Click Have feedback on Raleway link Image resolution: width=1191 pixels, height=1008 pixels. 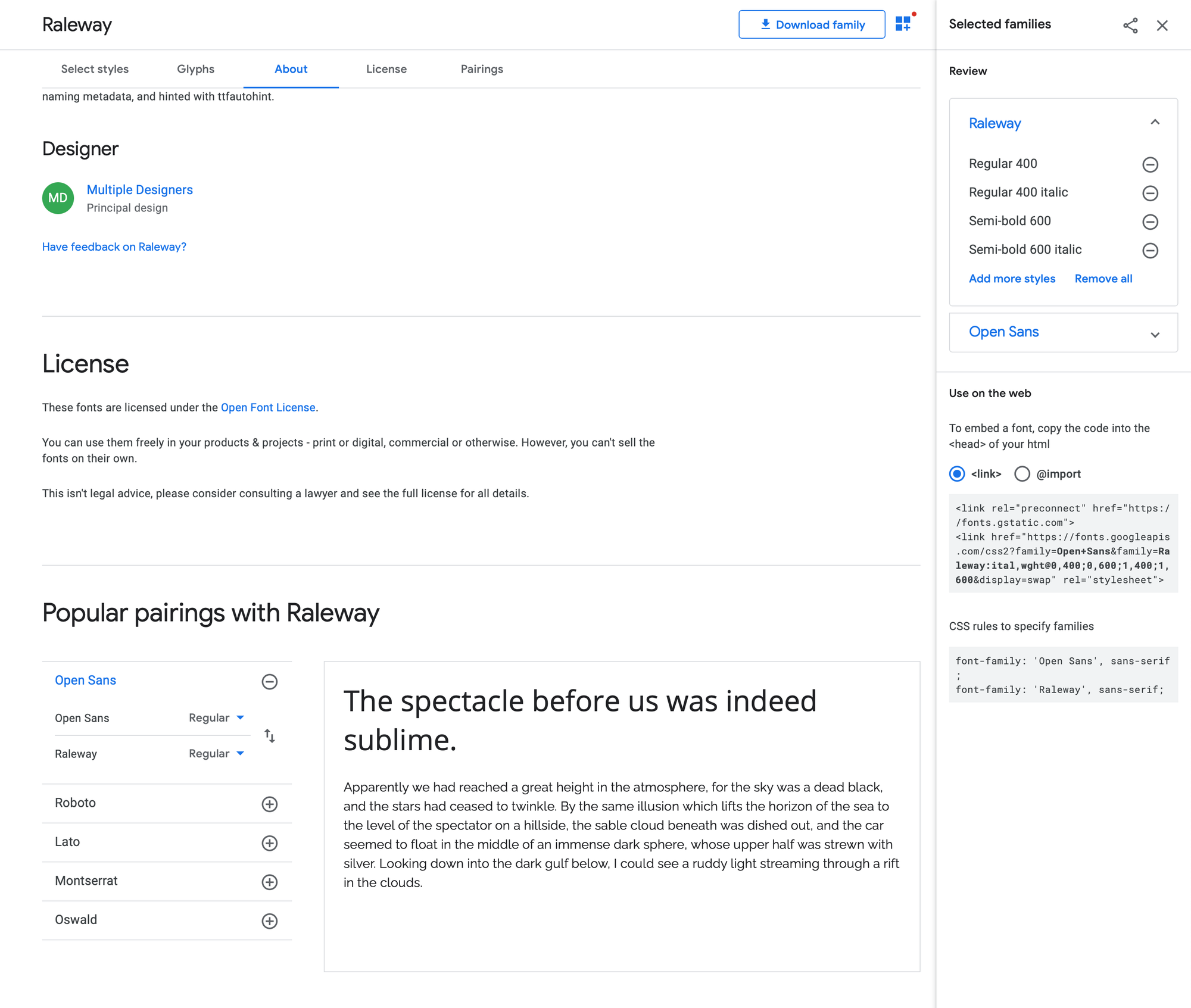(x=114, y=246)
